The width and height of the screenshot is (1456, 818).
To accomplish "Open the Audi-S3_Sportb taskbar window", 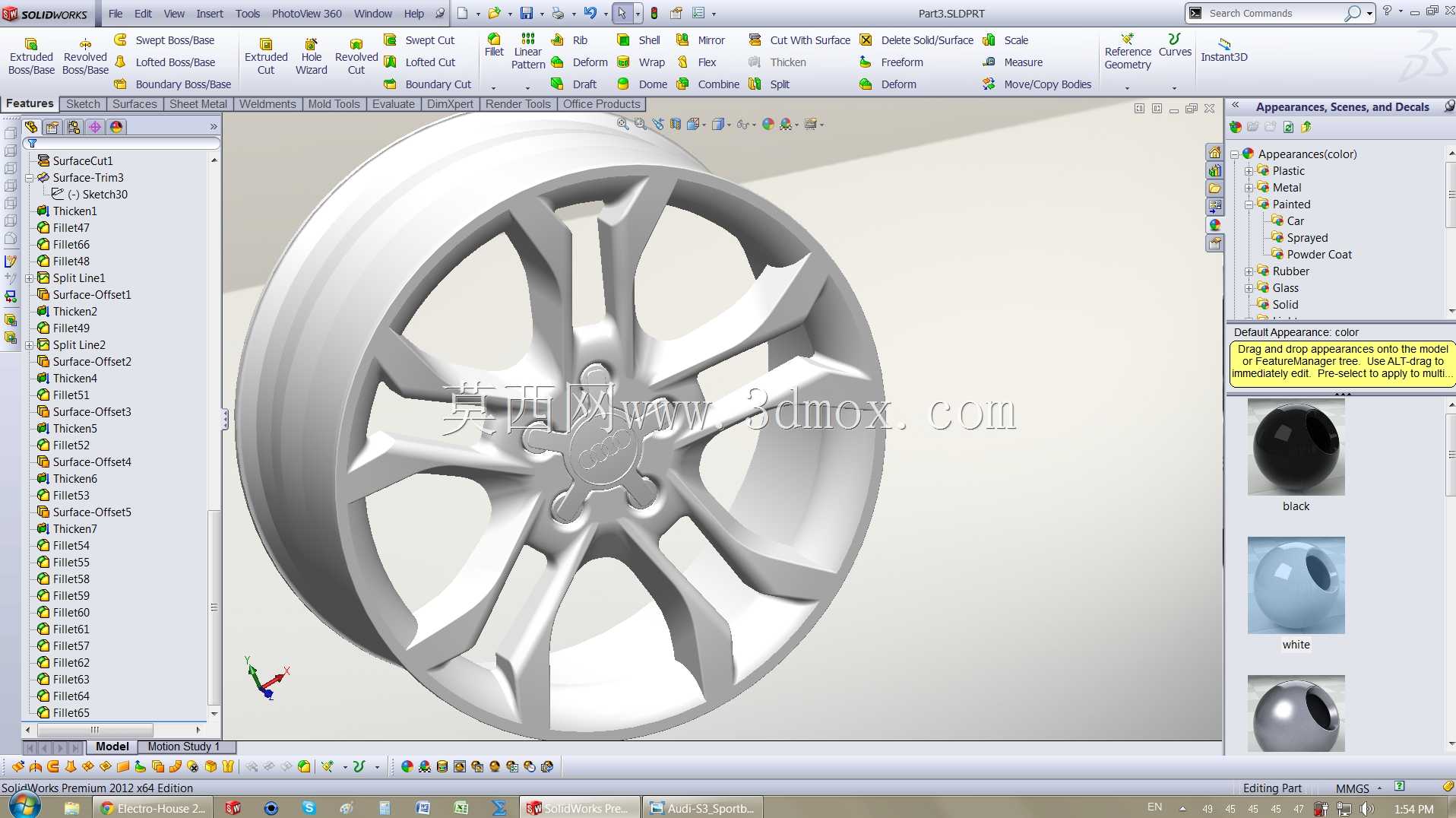I will click(x=703, y=808).
